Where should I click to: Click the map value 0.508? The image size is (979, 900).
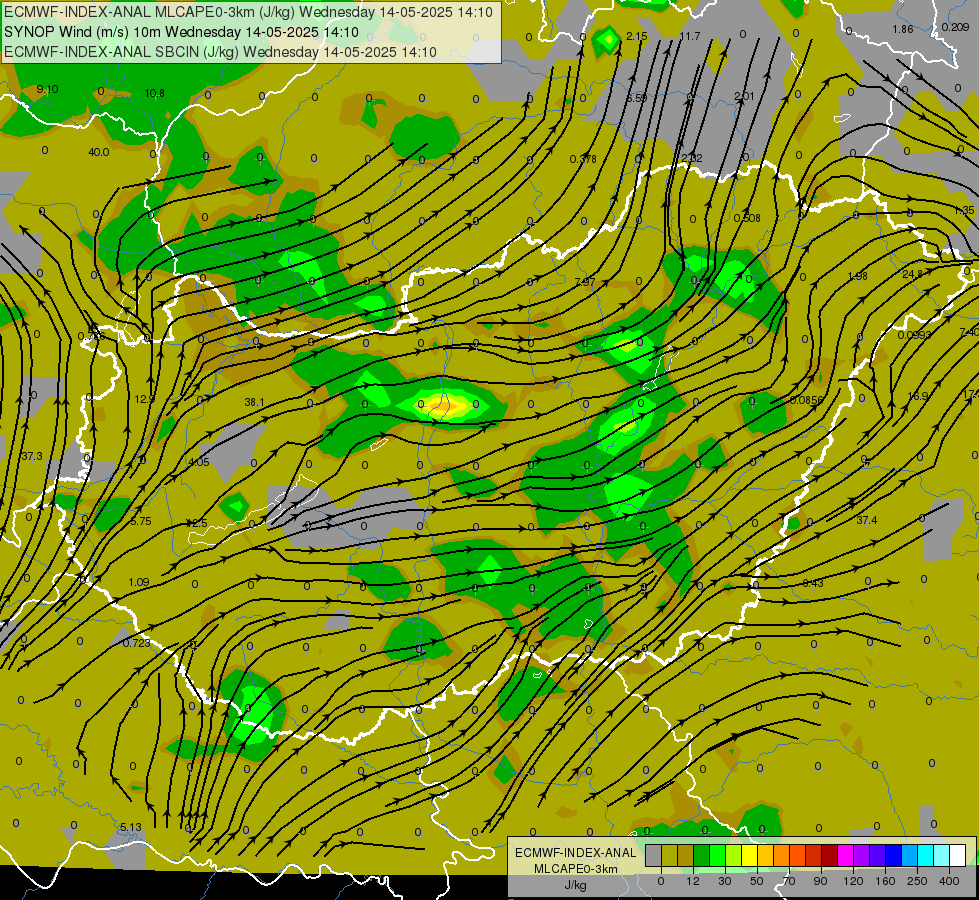[x=747, y=218]
